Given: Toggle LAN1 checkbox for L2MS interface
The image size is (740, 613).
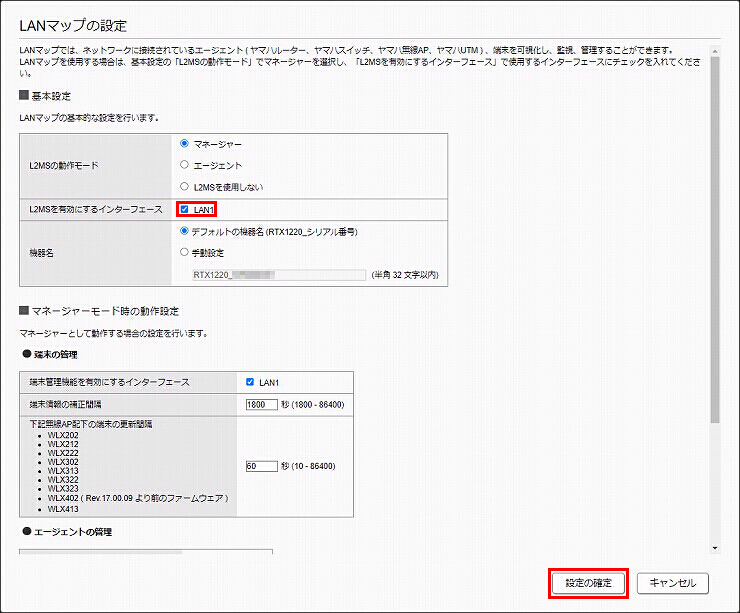Looking at the screenshot, I should pos(185,209).
